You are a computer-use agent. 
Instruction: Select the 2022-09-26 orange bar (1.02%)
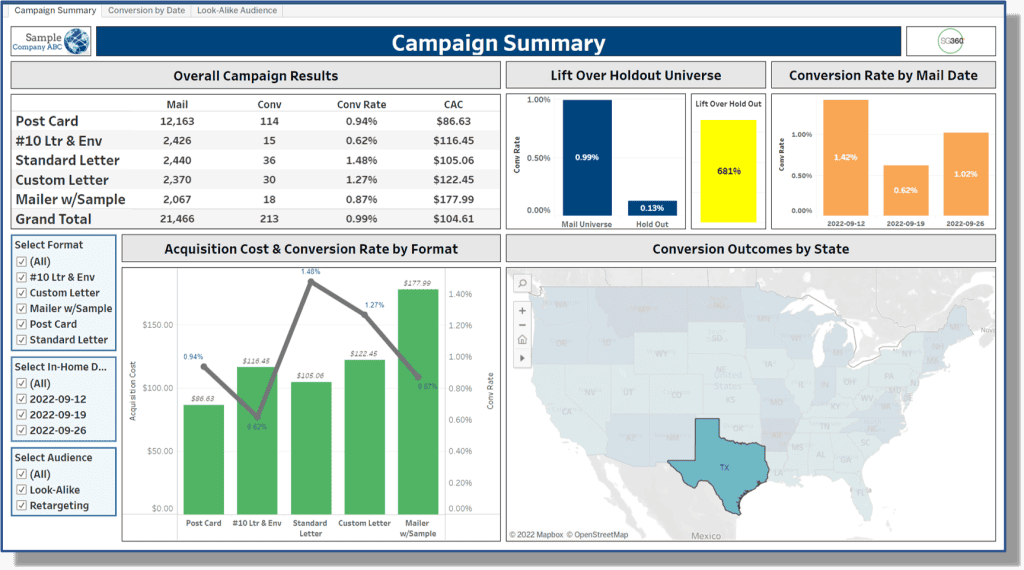coord(966,174)
